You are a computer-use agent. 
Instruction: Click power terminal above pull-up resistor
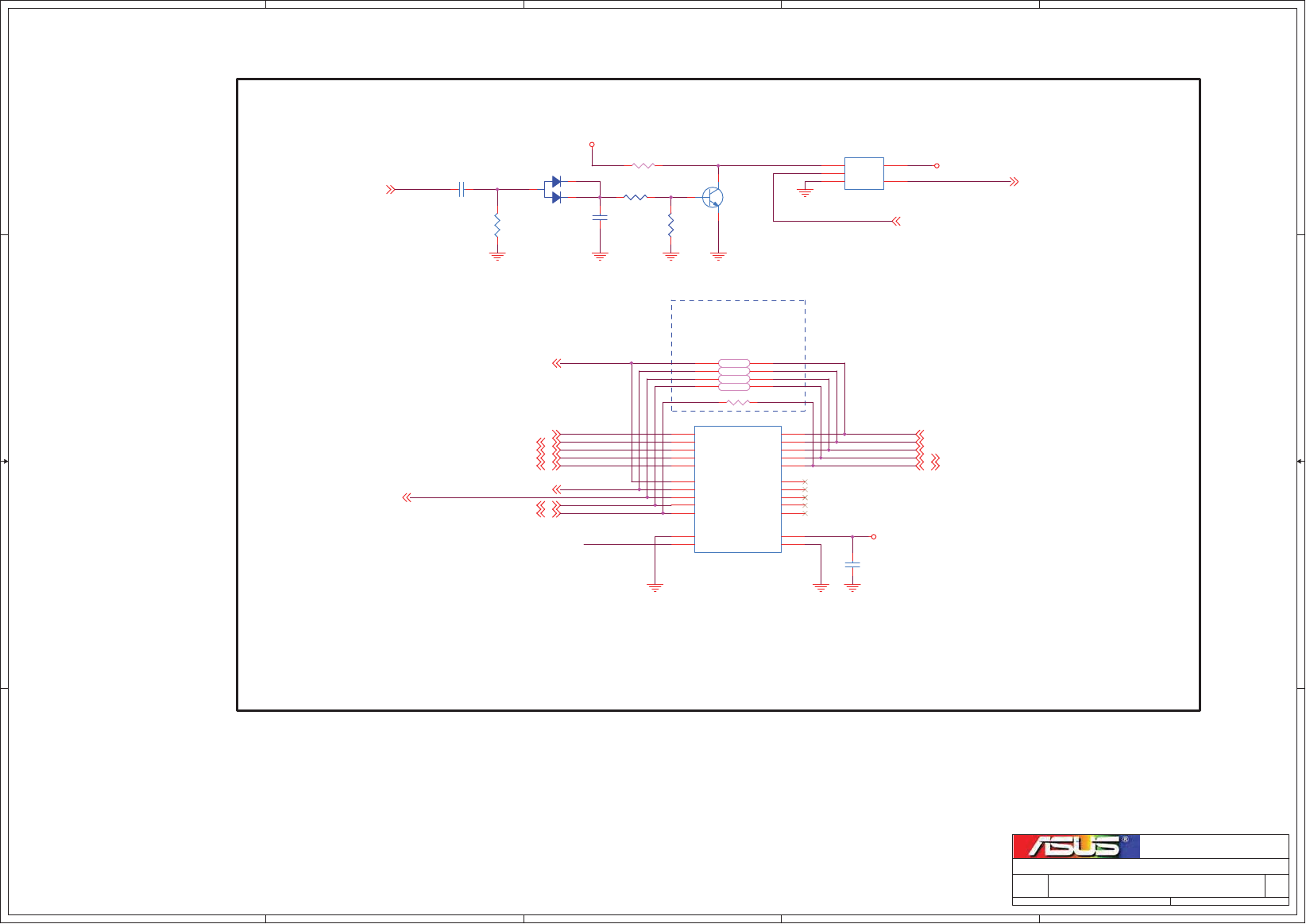(x=592, y=145)
